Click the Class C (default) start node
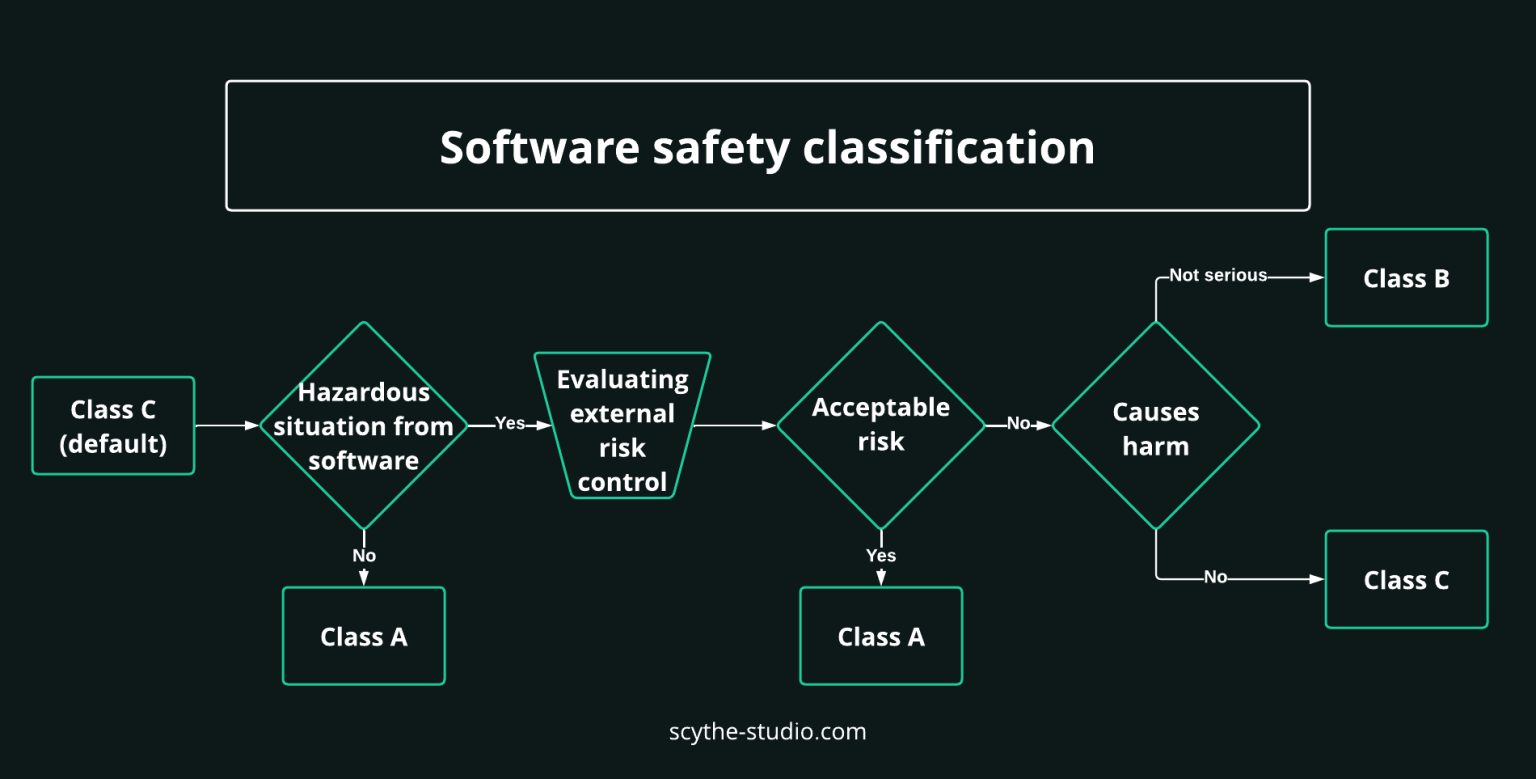This screenshot has height=779, width=1536. tap(113, 424)
